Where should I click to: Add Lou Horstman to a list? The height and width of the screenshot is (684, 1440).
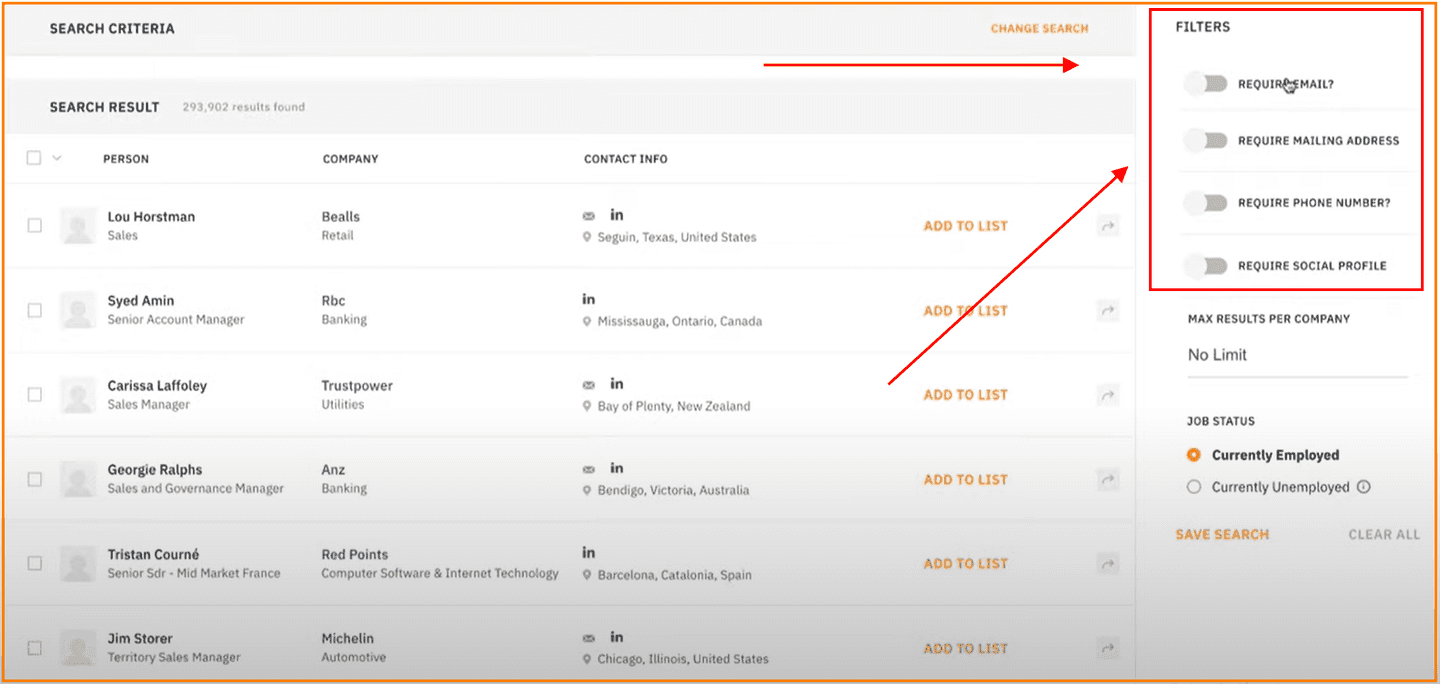point(965,225)
